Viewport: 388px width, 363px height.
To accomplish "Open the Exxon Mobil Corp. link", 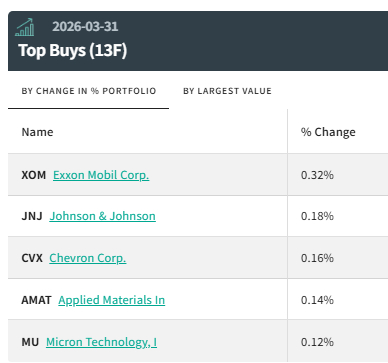I will [101, 175].
